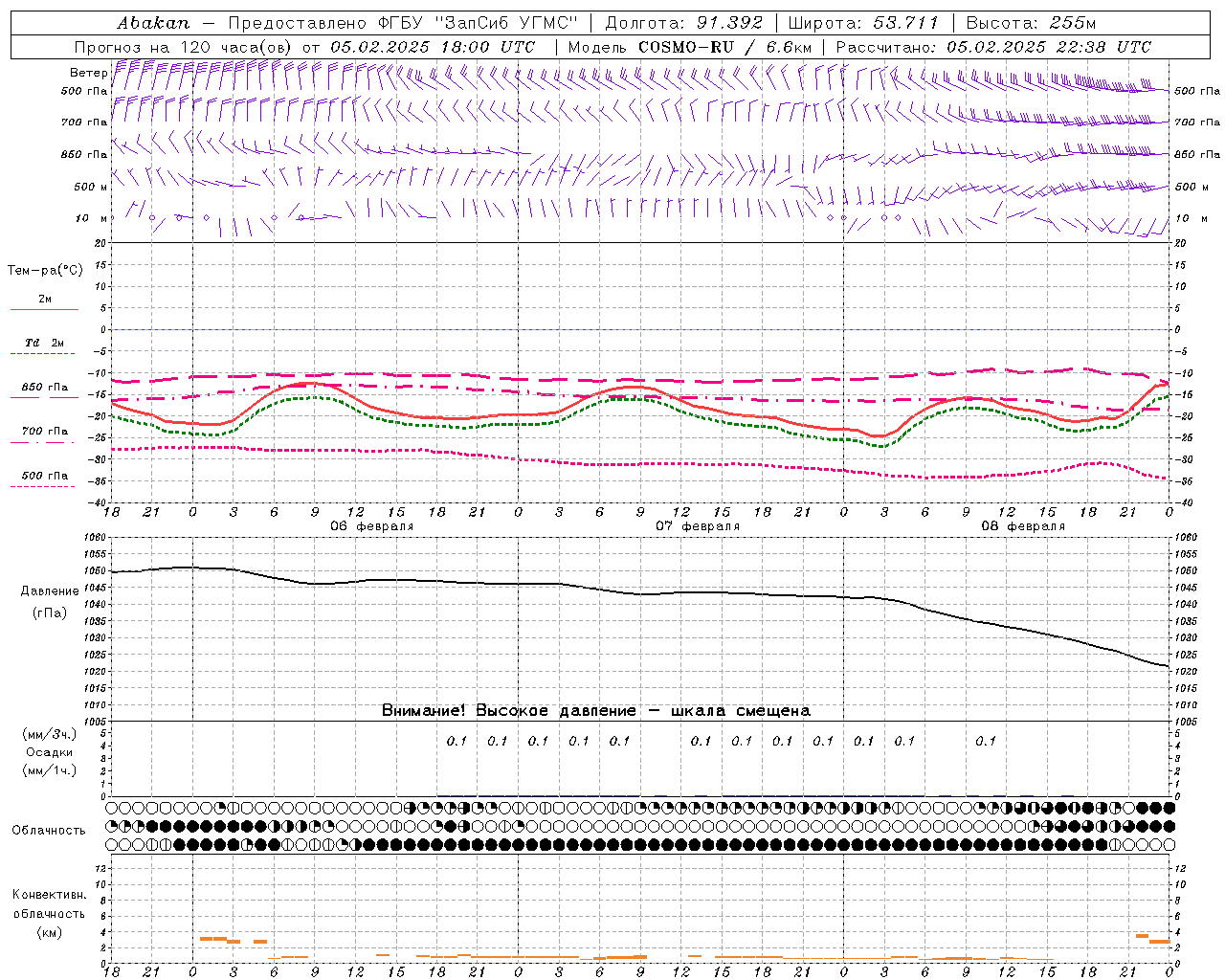Click the 08 февраля date label
The image size is (1225, 980).
[1023, 526]
